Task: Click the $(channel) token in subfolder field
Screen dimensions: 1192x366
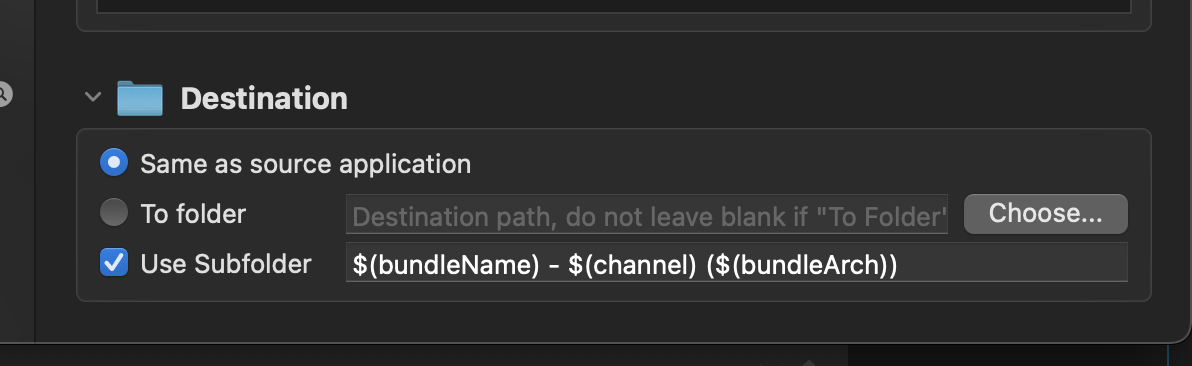Action: (632, 265)
